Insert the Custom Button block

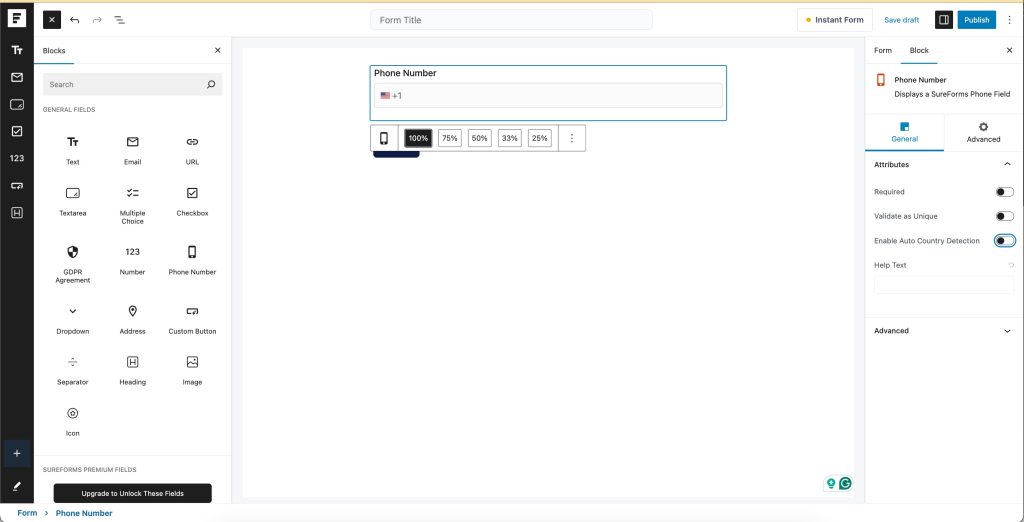[x=192, y=317]
